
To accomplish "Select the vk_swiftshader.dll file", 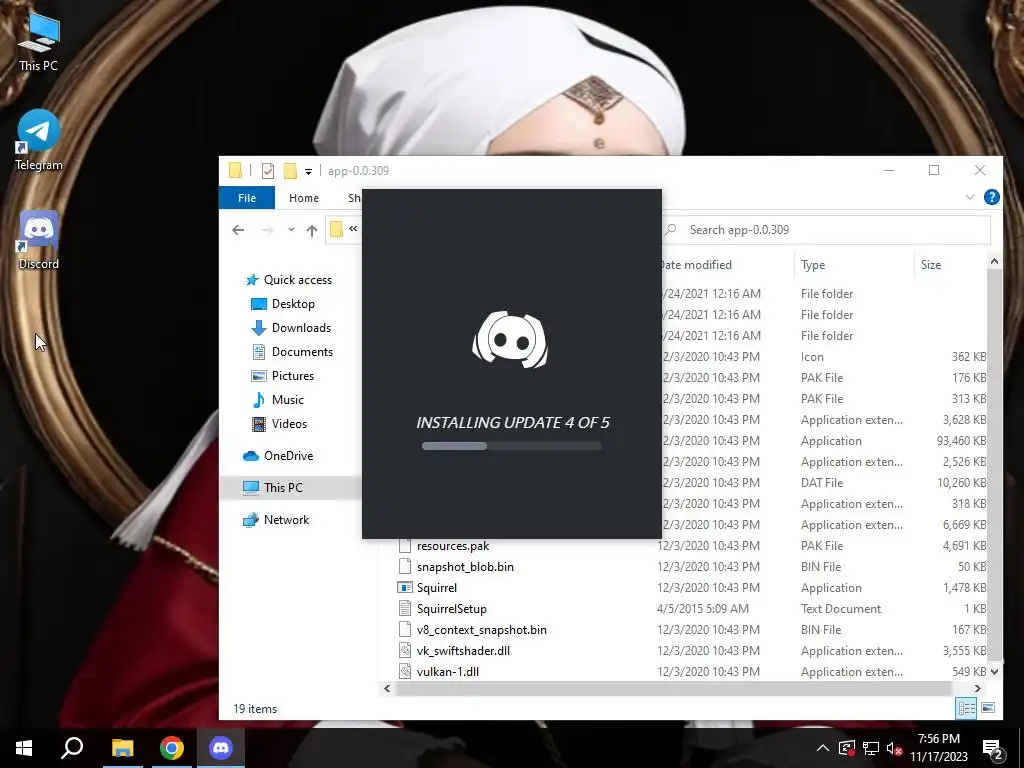I will [464, 650].
